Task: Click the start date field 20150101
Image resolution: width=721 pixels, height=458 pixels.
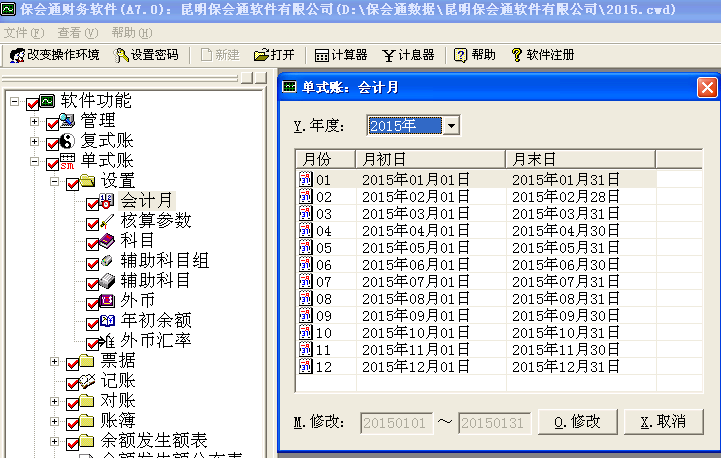Action: point(396,423)
